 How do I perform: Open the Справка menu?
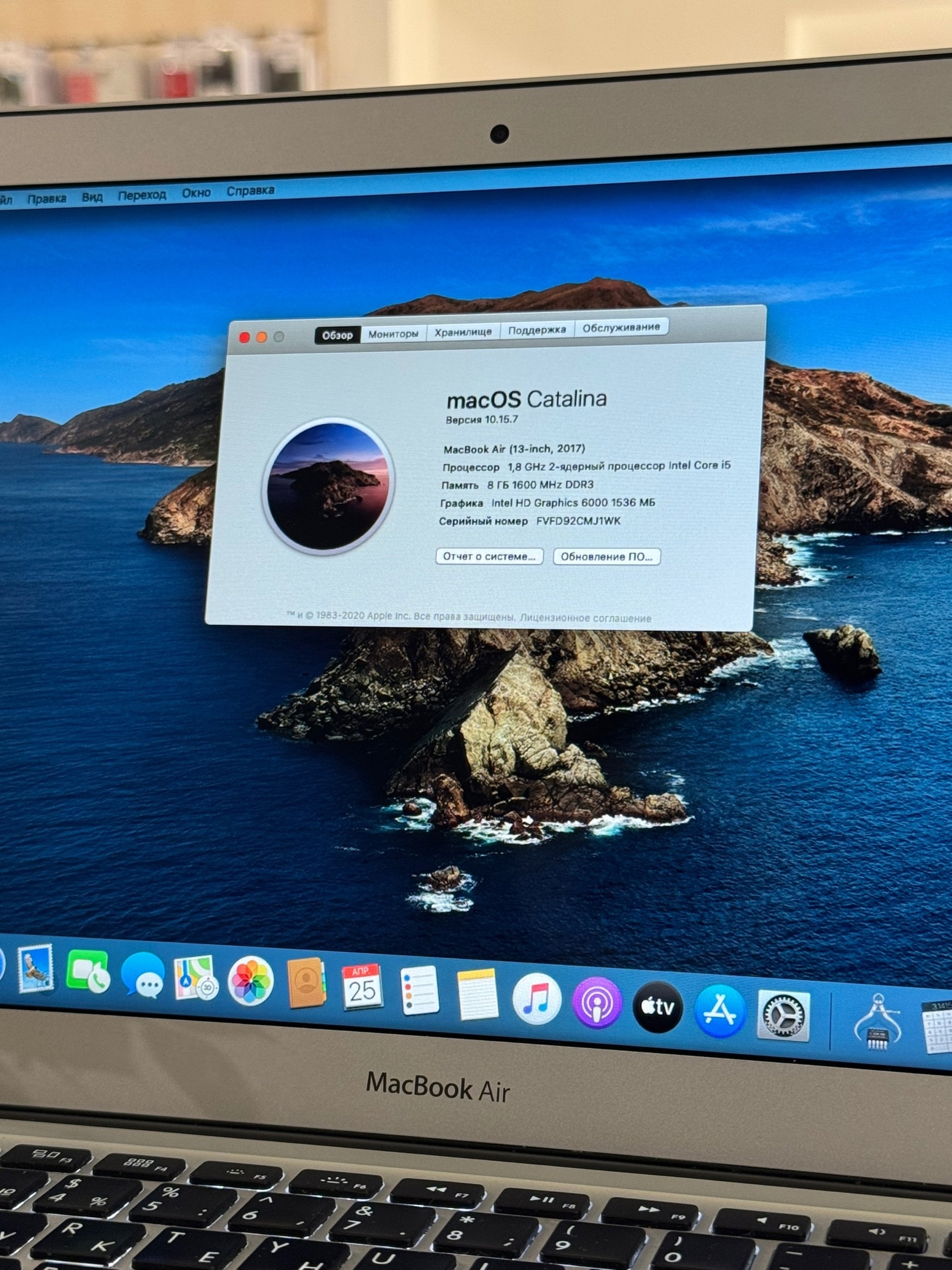click(x=250, y=190)
